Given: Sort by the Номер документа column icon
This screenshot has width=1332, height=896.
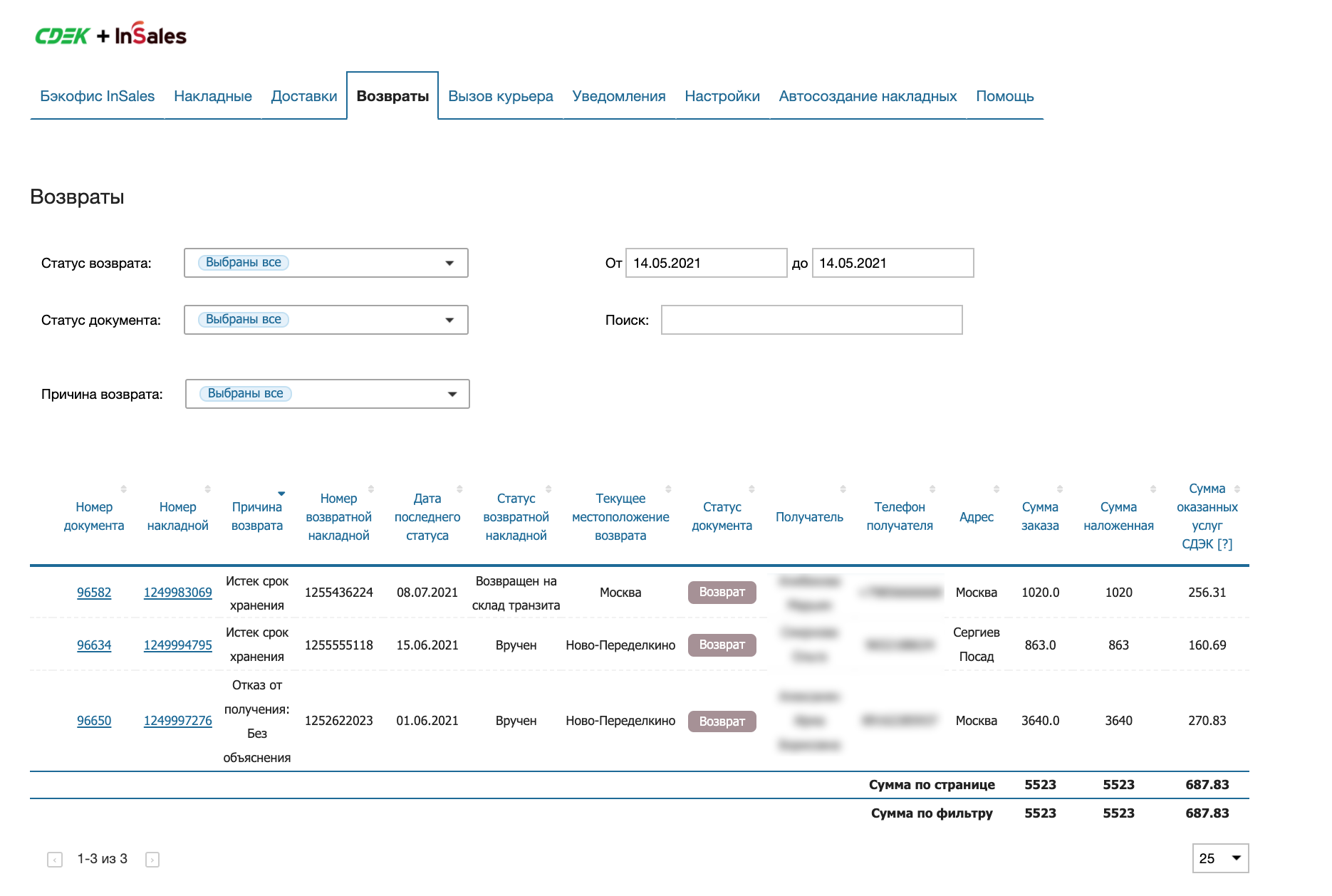Looking at the screenshot, I should (123, 489).
